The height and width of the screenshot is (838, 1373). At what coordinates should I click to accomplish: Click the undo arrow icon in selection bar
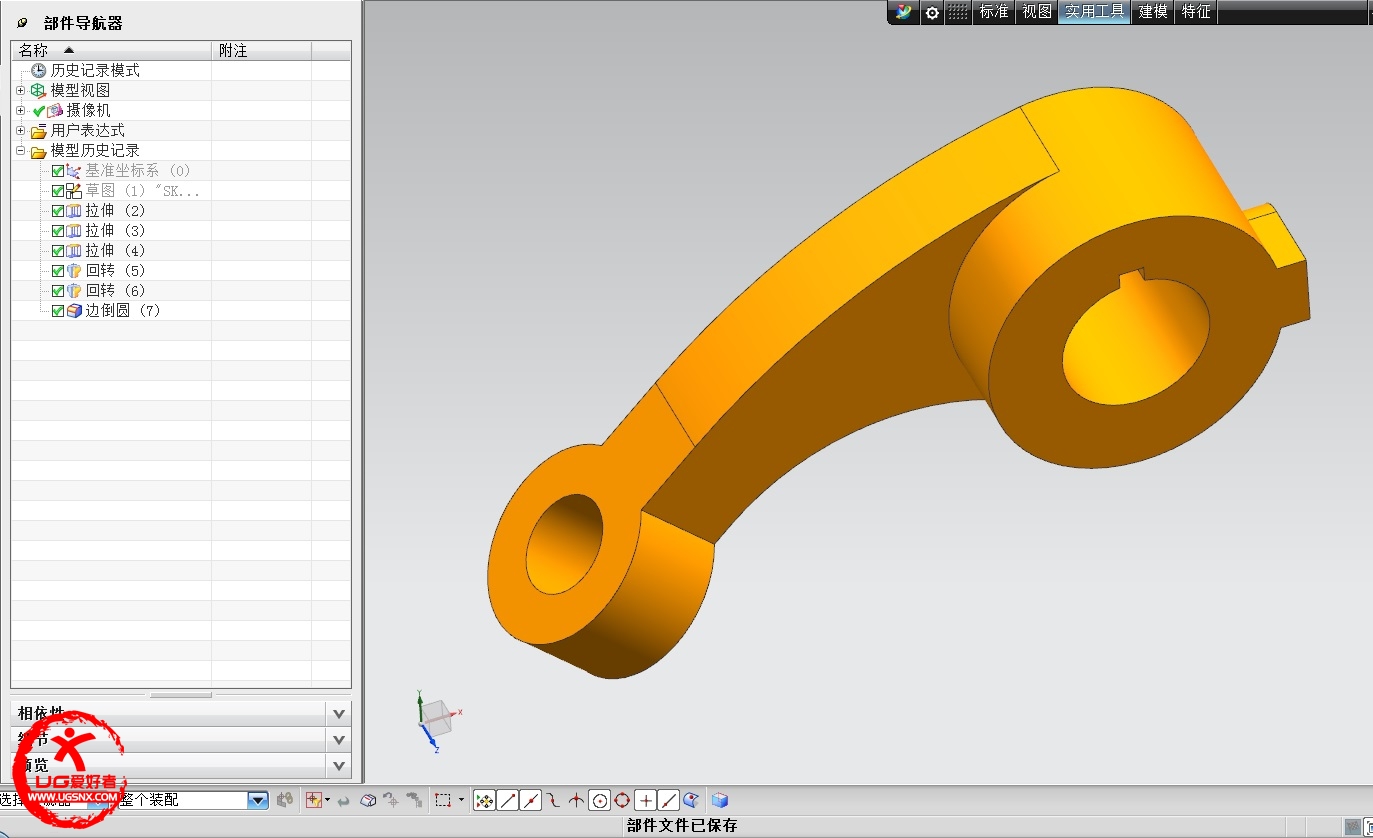coord(344,801)
